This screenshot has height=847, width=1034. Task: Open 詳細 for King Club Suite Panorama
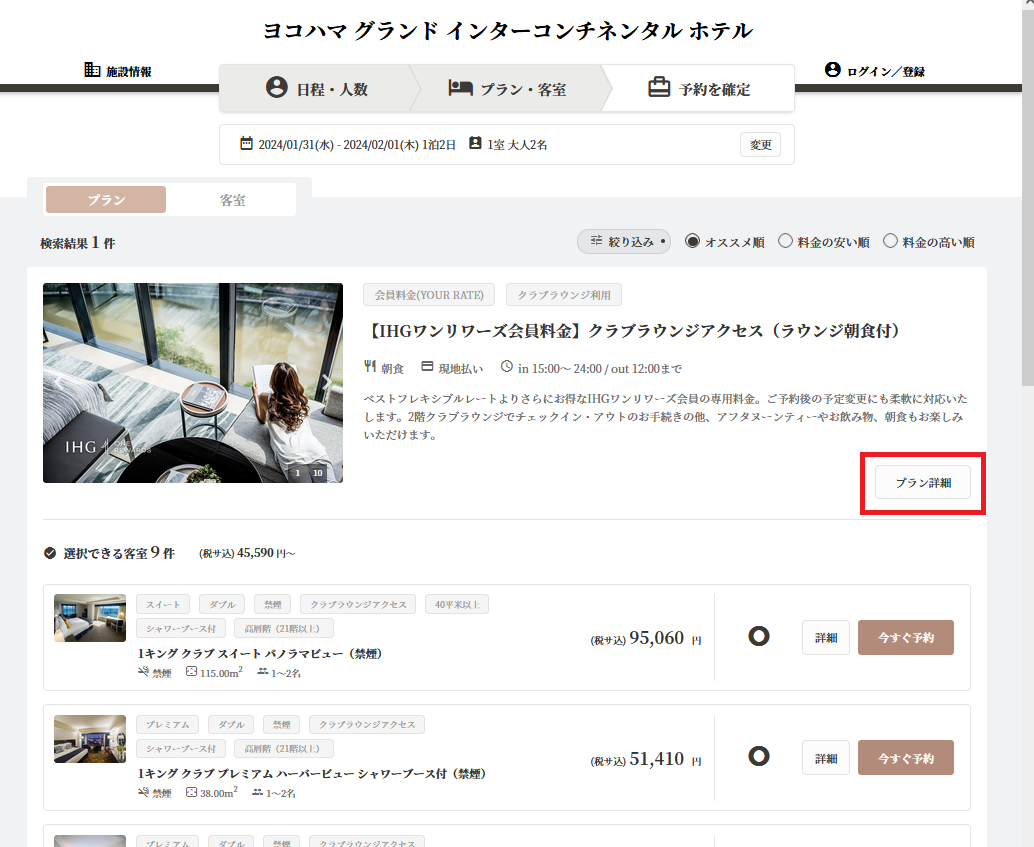click(x=826, y=637)
